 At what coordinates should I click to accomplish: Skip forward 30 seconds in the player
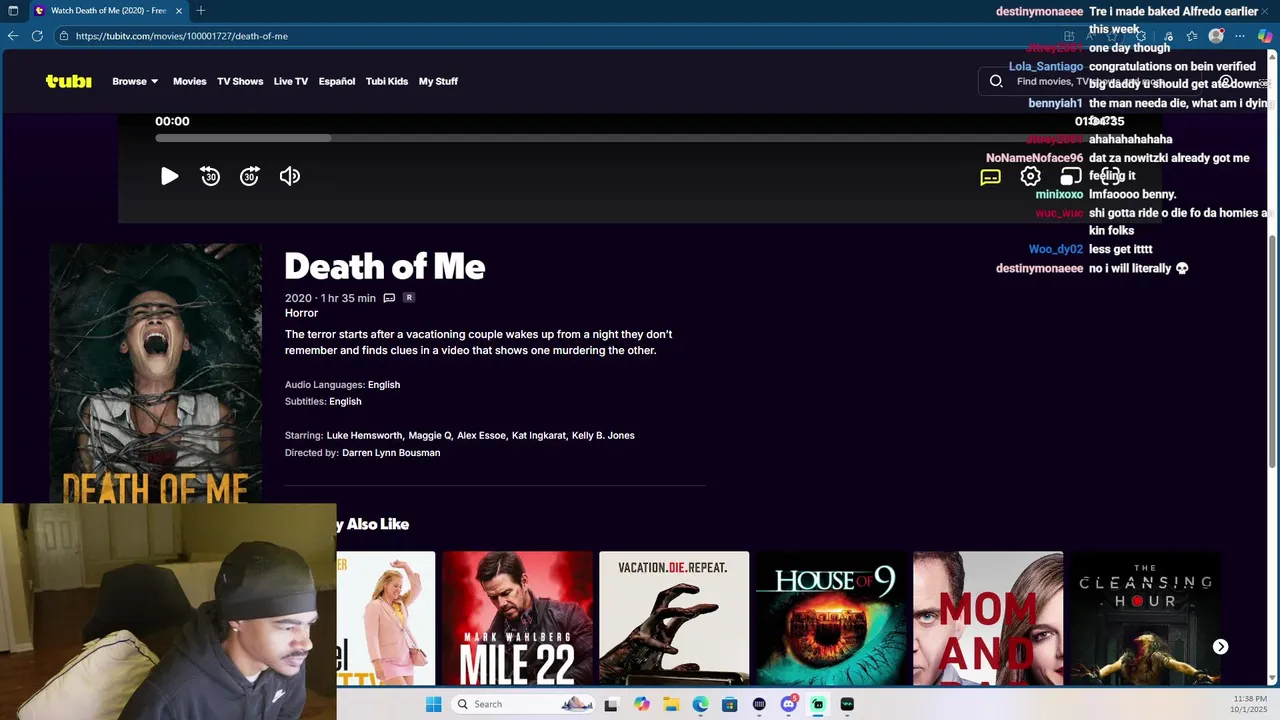pyautogui.click(x=250, y=176)
